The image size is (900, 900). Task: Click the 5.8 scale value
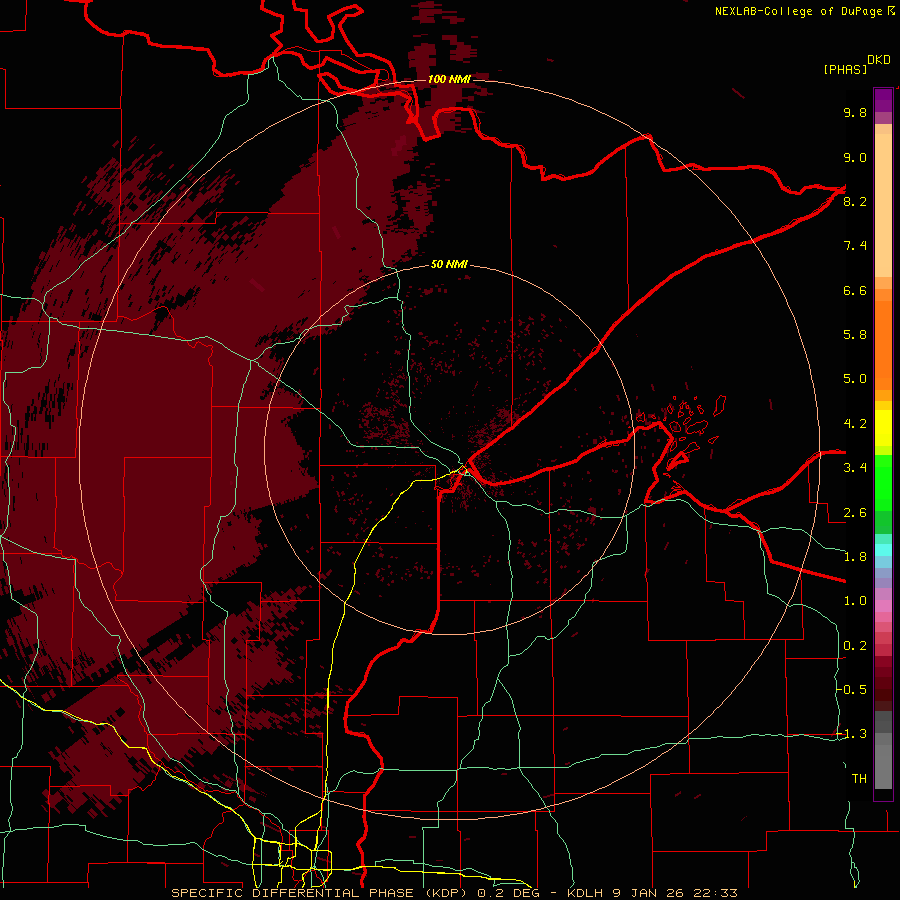coord(855,335)
